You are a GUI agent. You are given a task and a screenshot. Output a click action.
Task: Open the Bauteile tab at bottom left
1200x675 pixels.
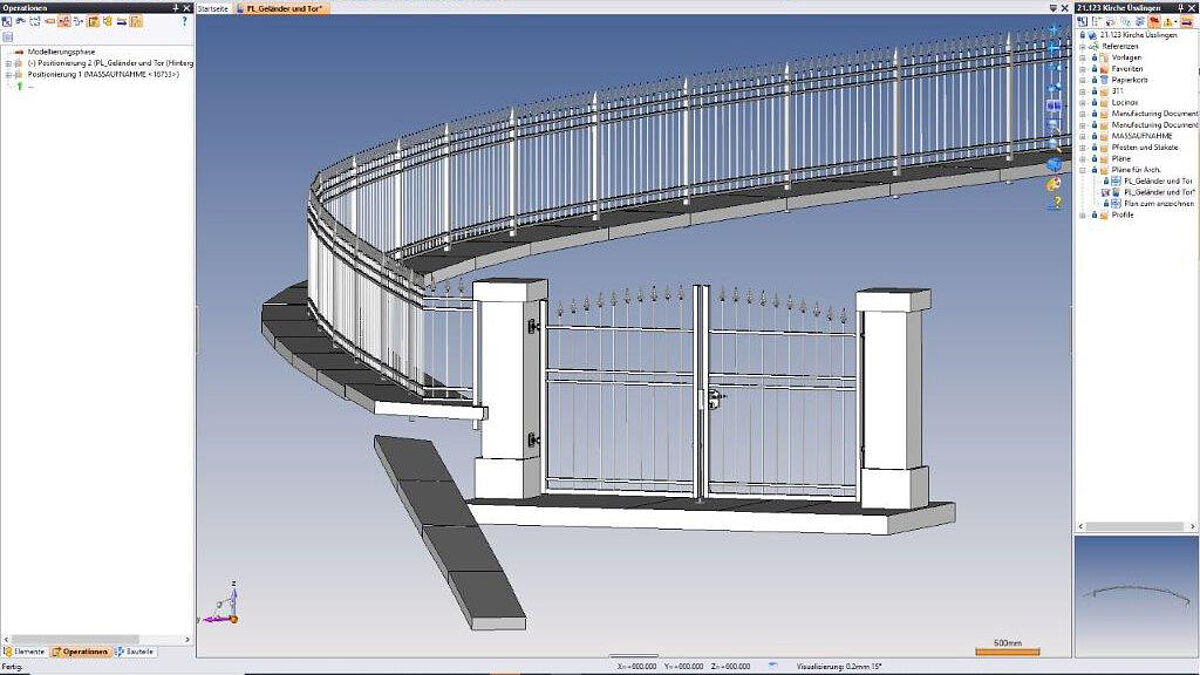pyautogui.click(x=135, y=651)
